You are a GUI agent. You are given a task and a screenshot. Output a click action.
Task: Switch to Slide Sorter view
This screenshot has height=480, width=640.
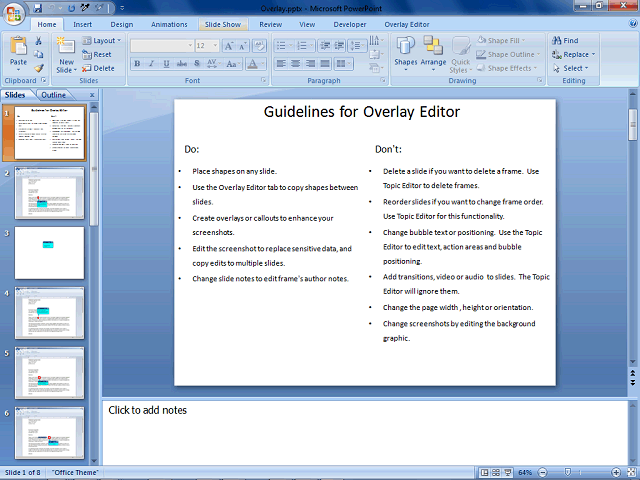[x=496, y=473]
